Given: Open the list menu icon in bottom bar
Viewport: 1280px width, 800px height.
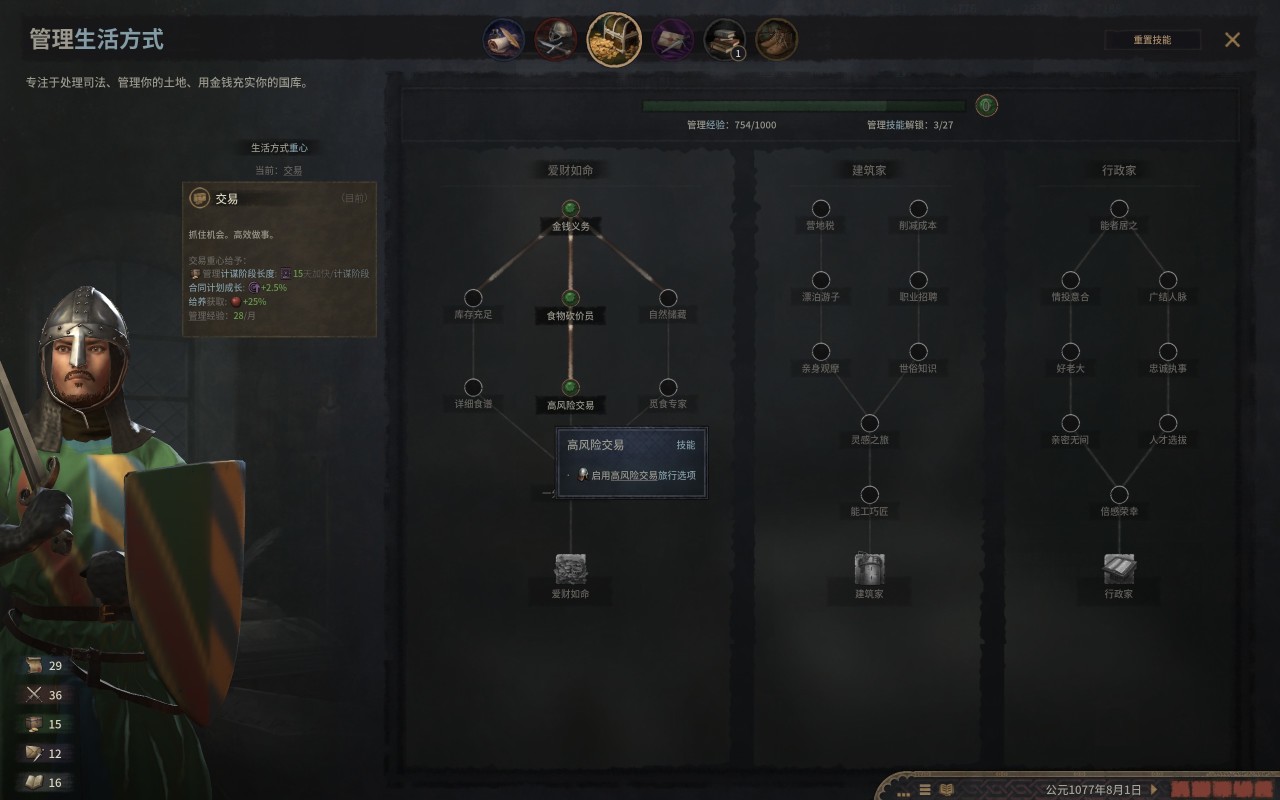Looking at the screenshot, I should coord(925,790).
